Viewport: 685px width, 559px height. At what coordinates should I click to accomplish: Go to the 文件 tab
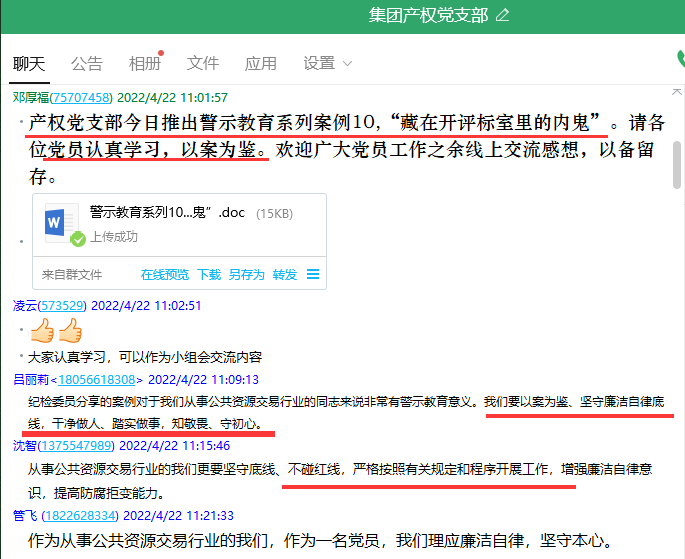(x=203, y=63)
